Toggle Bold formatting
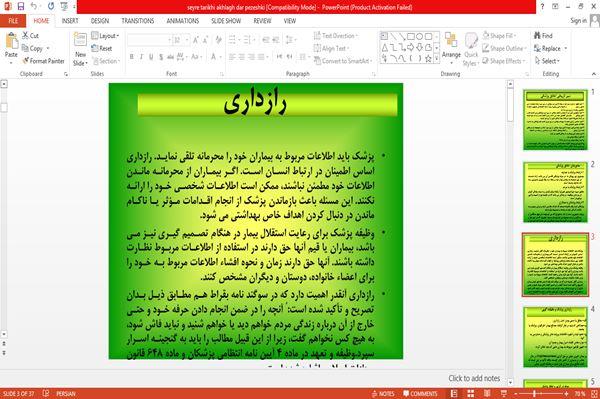The width and height of the screenshot is (600, 399). (132, 57)
